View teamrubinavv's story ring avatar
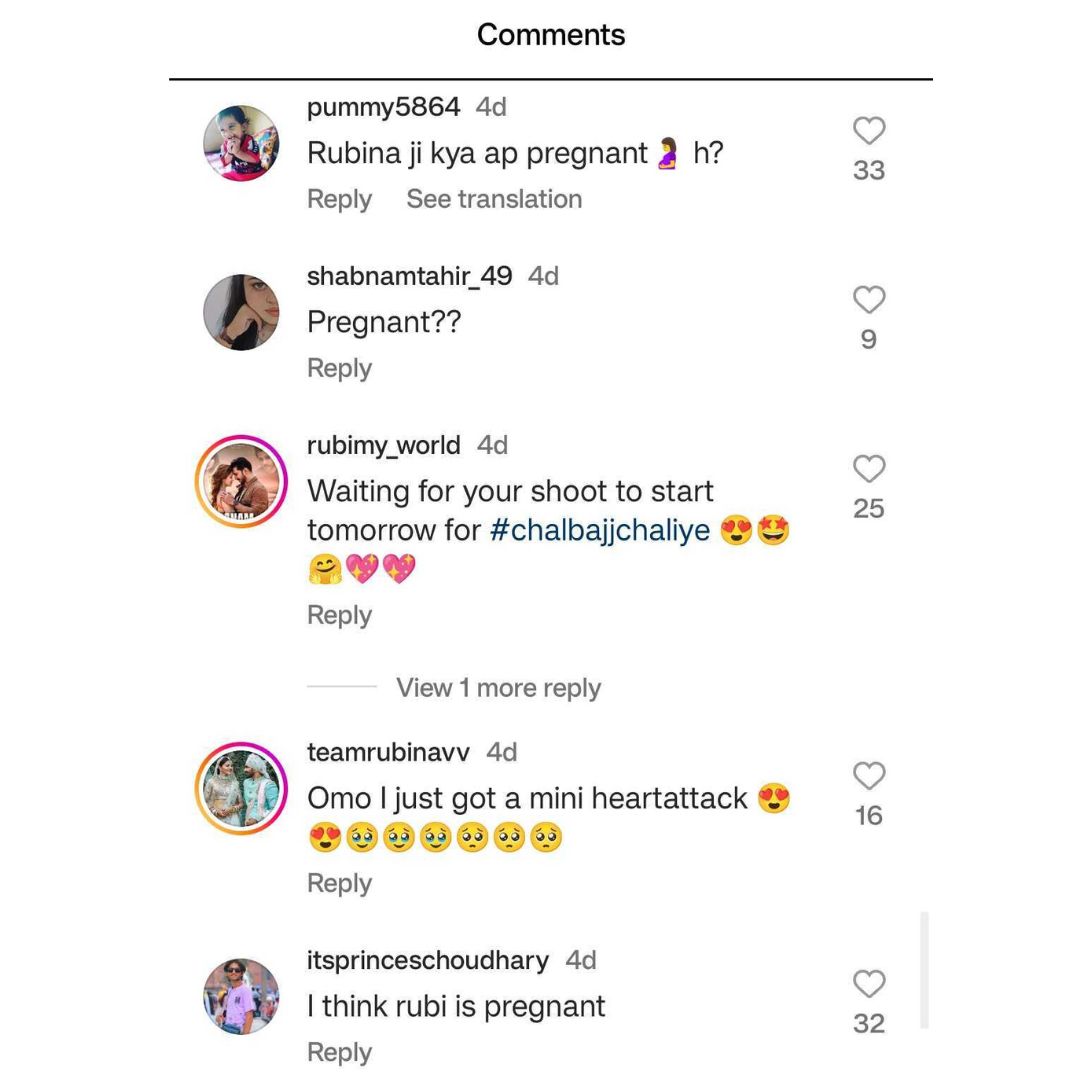 pyautogui.click(x=241, y=788)
